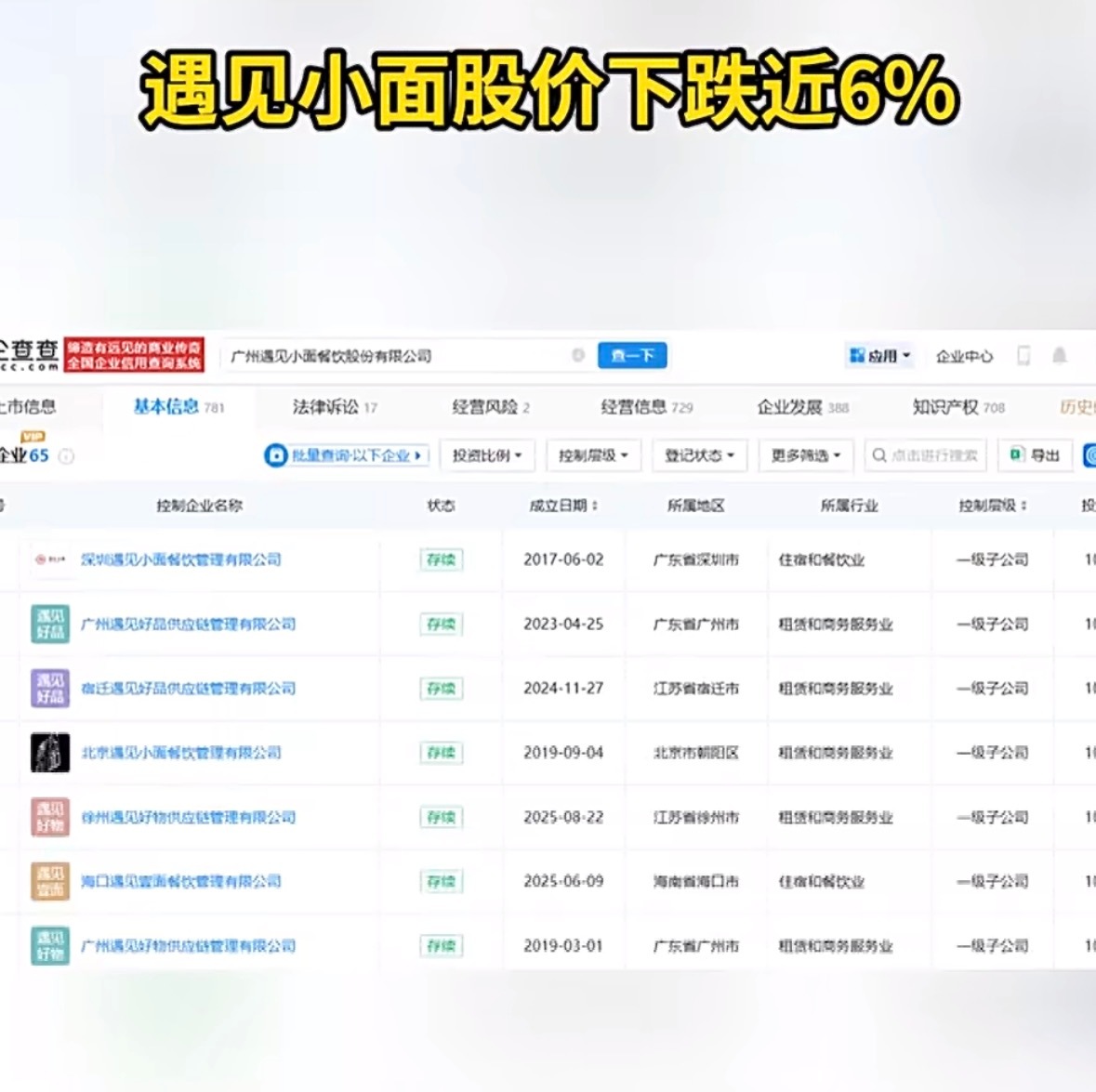Open 徐州遇见好物供应链管理有限公司 link

pos(188,817)
